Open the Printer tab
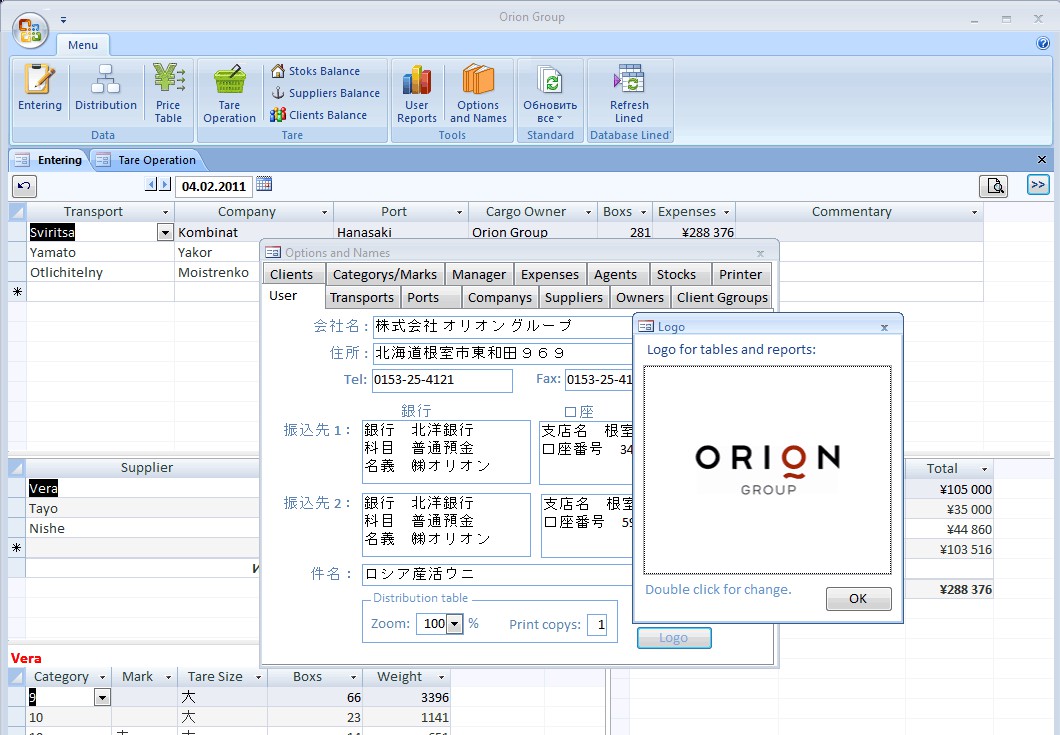This screenshot has height=735, width=1060. (740, 275)
